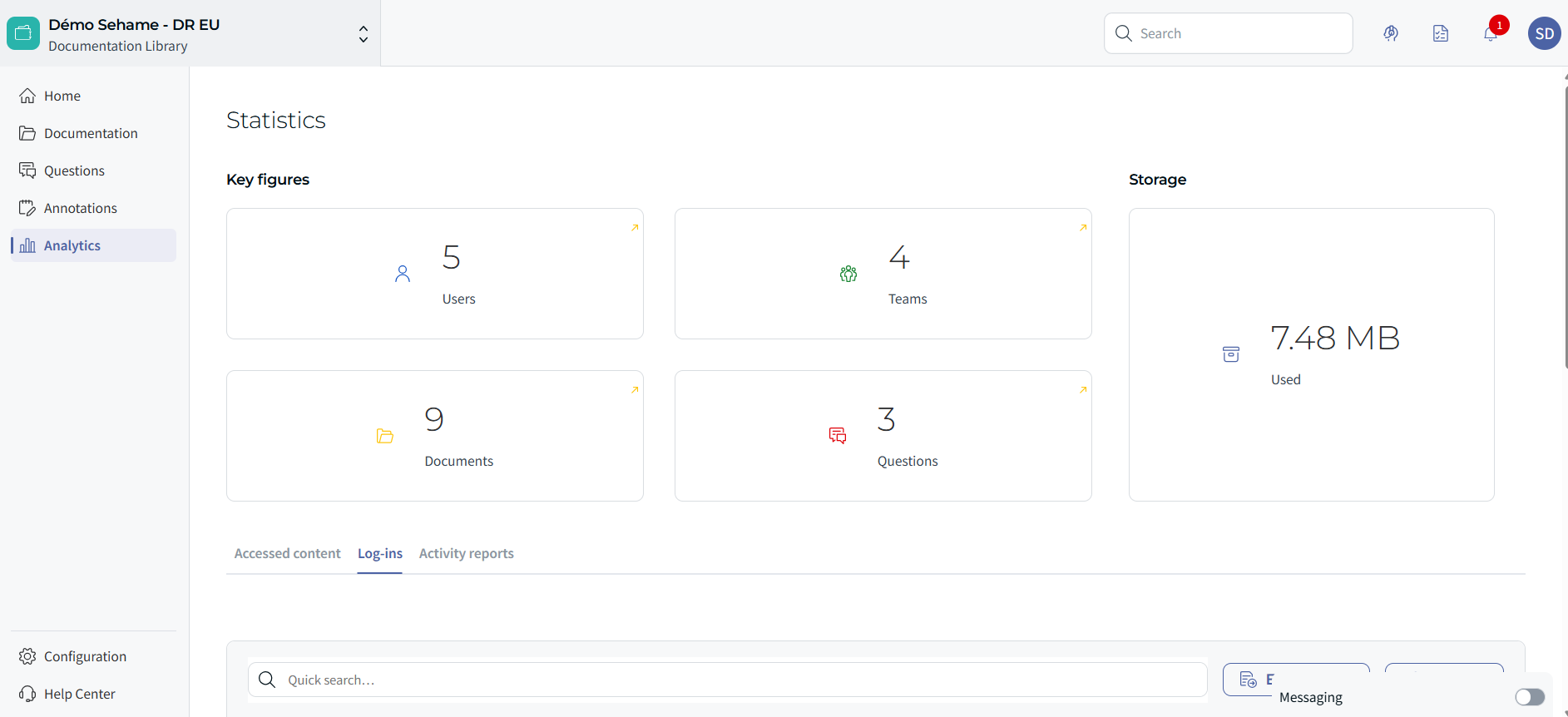Click the Users card arrow icon

[x=635, y=228]
